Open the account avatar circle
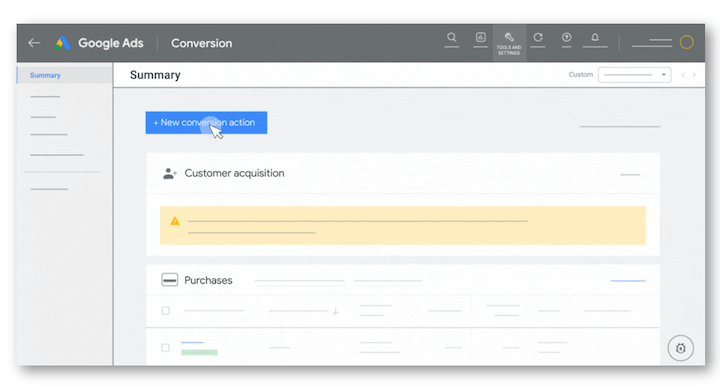The width and height of the screenshot is (720, 387). click(x=686, y=43)
